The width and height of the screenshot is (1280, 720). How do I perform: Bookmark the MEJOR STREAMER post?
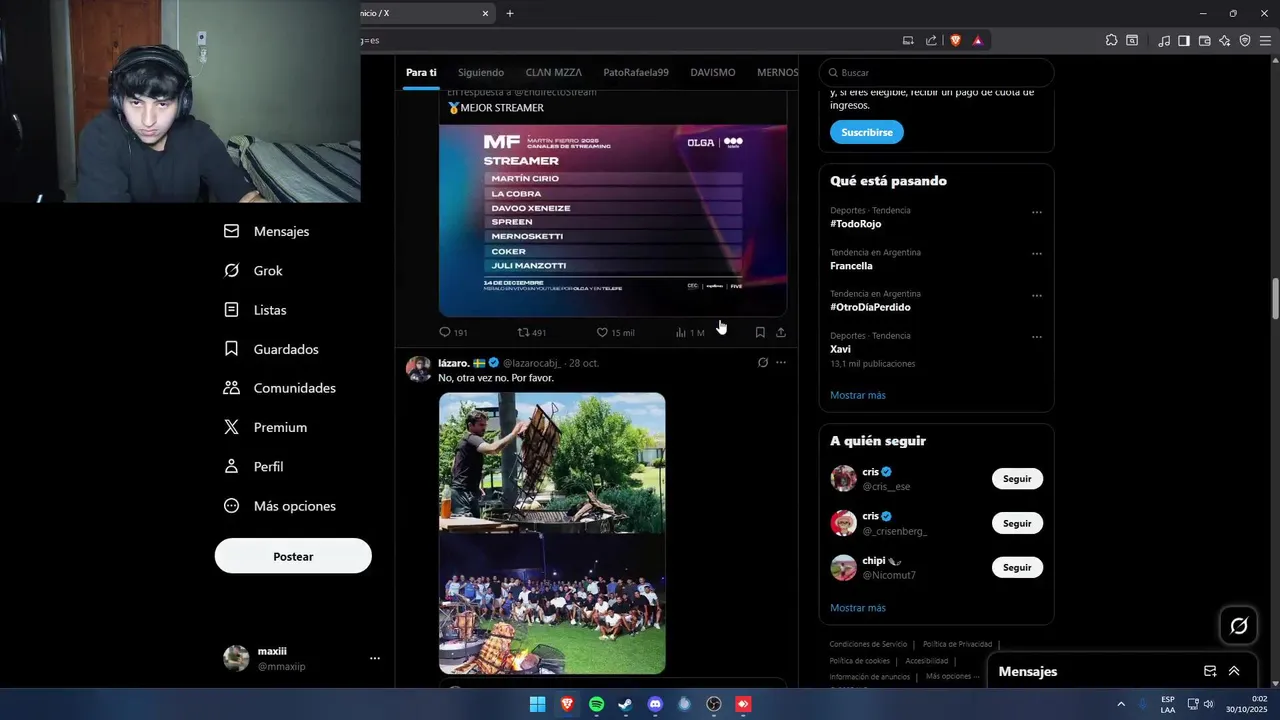coord(760,332)
